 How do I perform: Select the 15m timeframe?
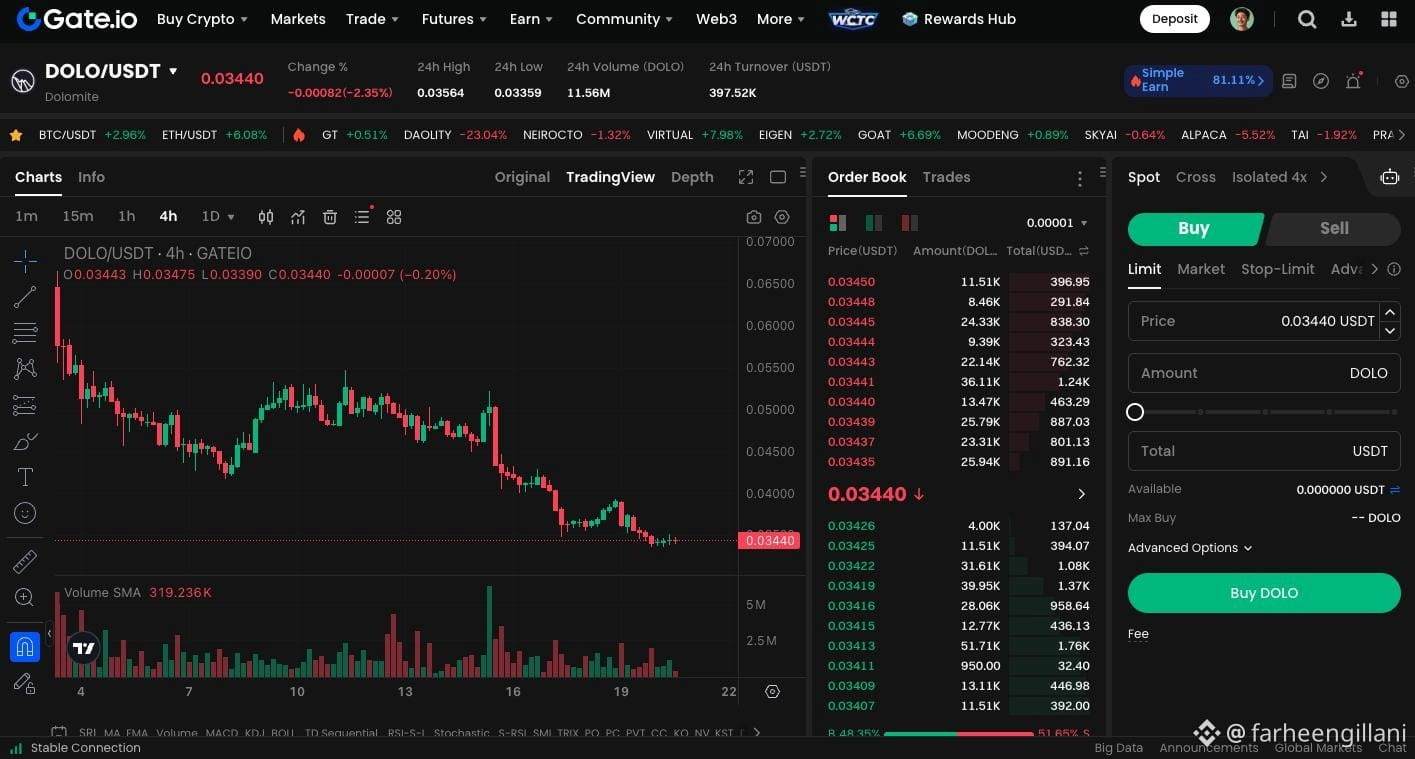point(78,217)
